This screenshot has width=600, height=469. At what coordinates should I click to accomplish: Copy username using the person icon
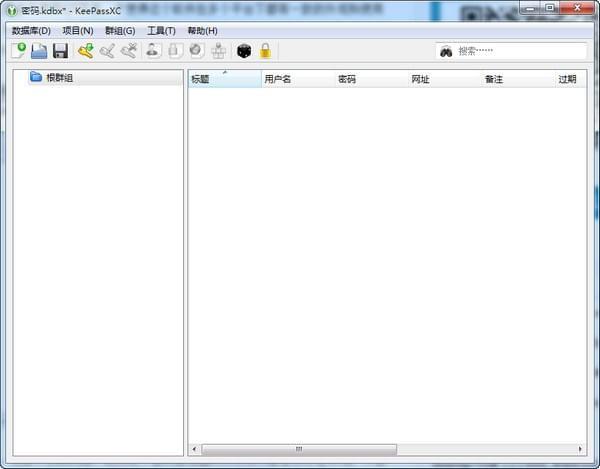(x=153, y=50)
